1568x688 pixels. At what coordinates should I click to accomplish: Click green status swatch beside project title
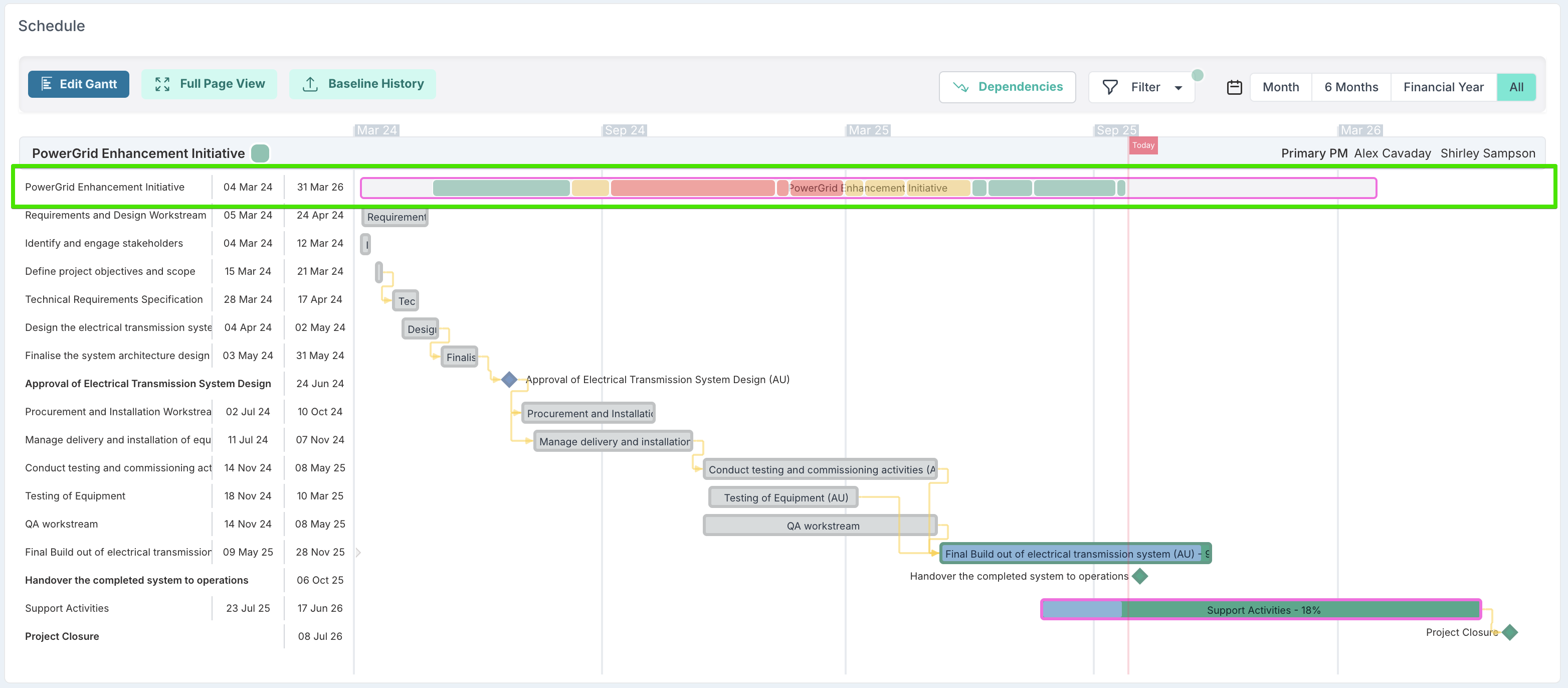(x=260, y=153)
